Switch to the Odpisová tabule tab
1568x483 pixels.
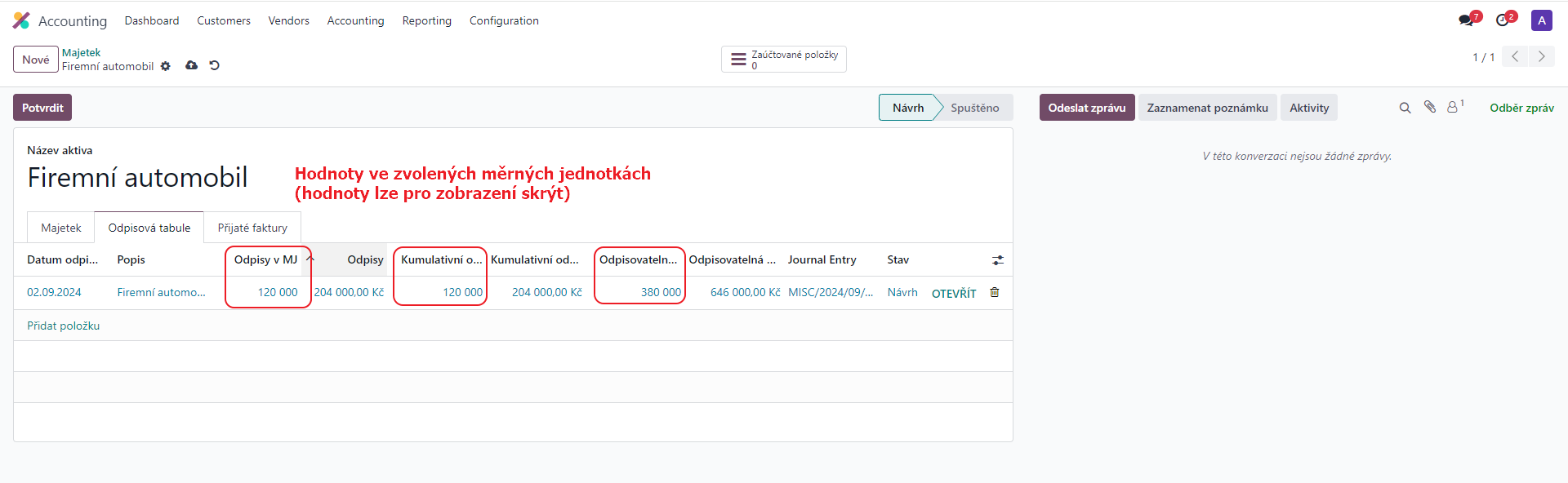pos(149,228)
